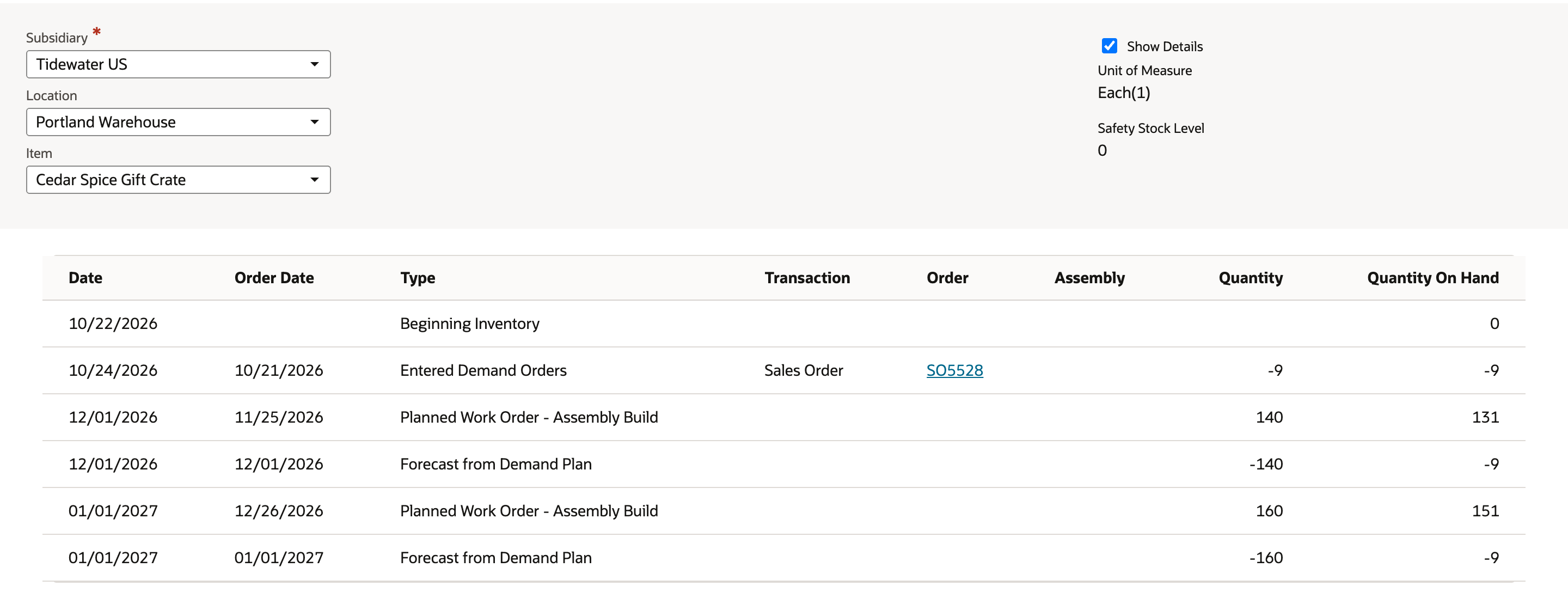The image size is (1568, 610).
Task: Open the Subsidiary dropdown showing Tidewater US
Action: (x=179, y=64)
